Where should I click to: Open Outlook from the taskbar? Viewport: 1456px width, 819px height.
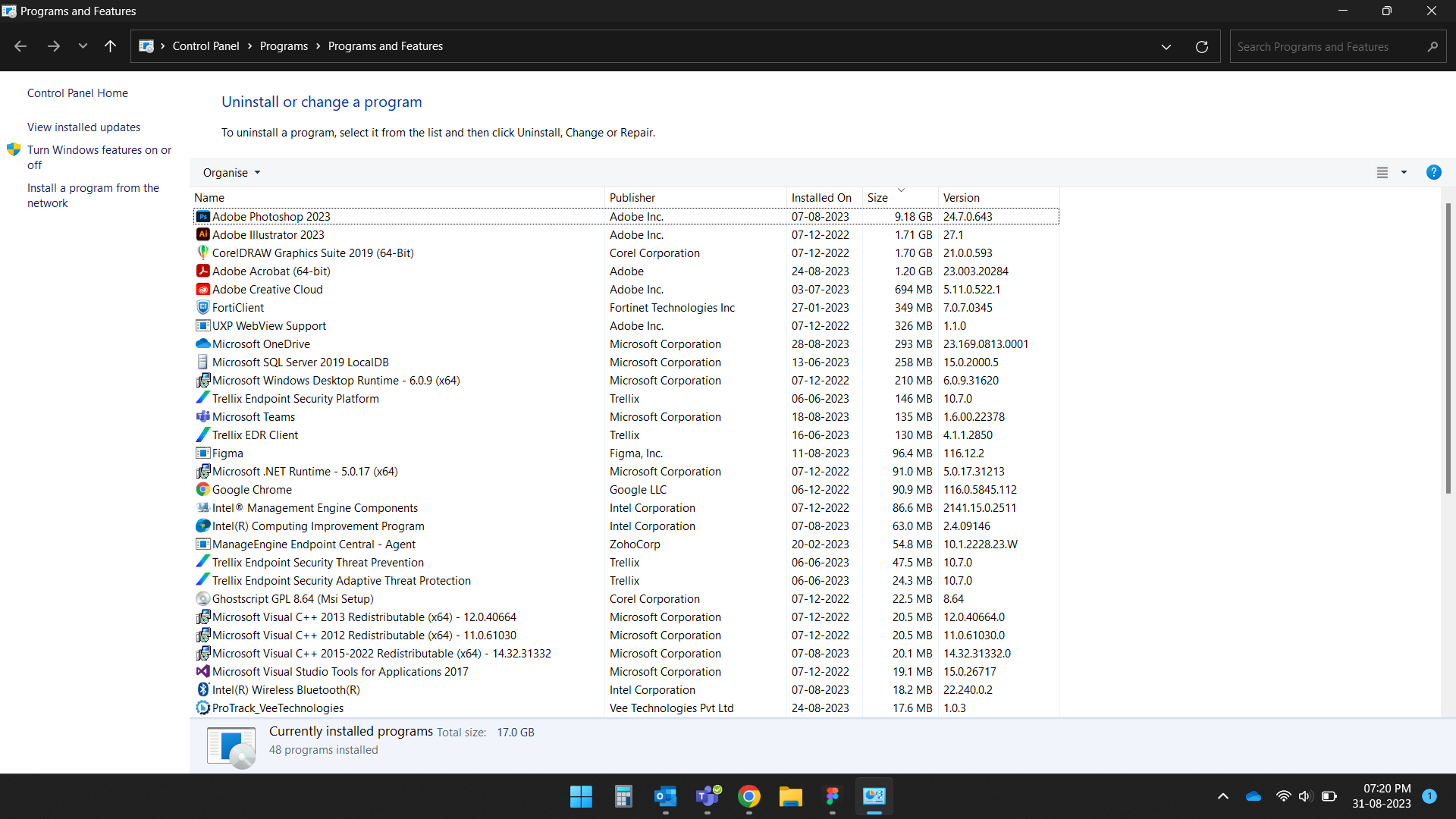[665, 797]
